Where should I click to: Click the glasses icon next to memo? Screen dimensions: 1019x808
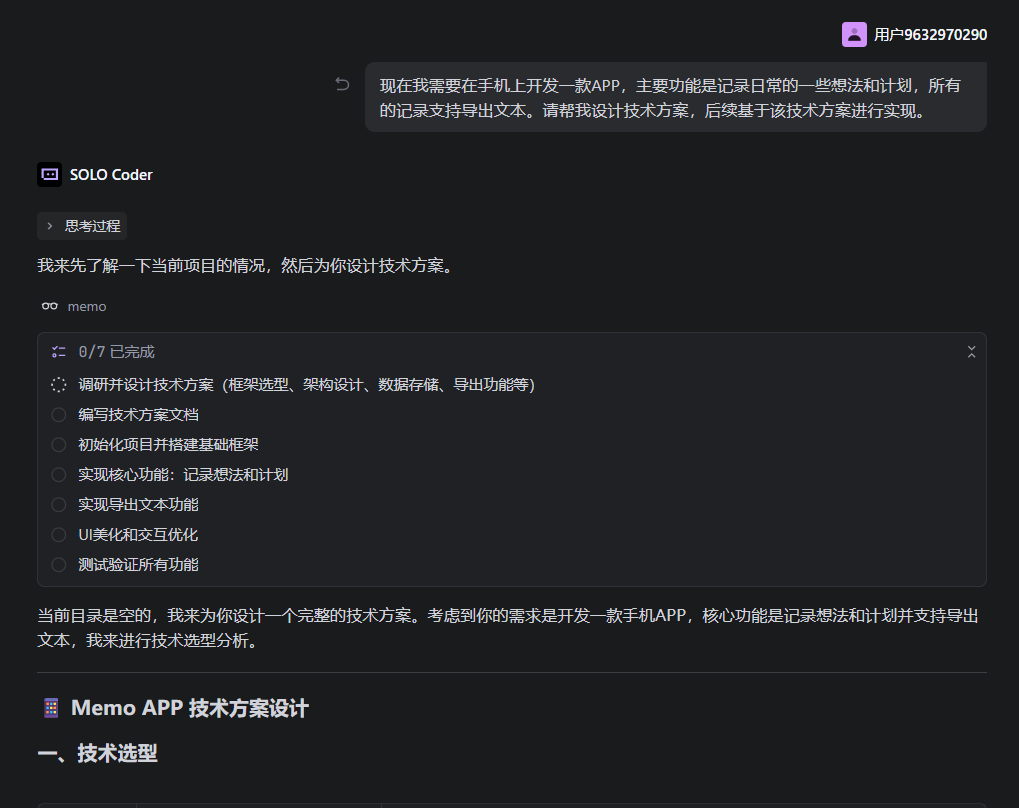(x=50, y=307)
